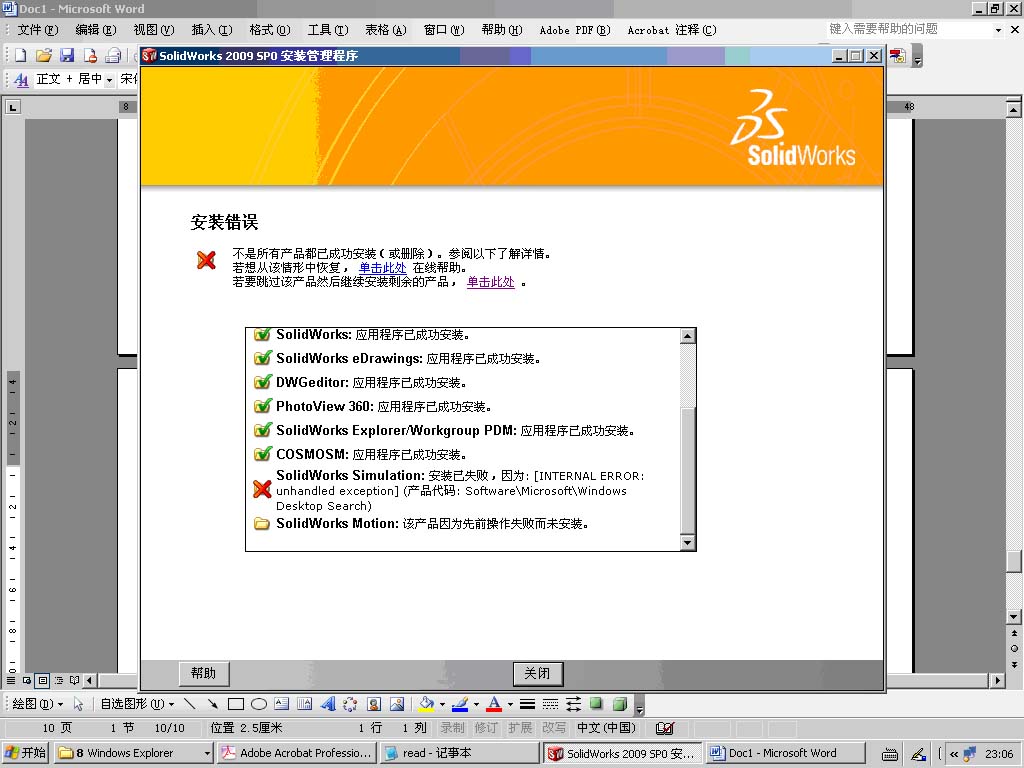Click the 中文(中国) language status
This screenshot has width=1024, height=768.
605,728
